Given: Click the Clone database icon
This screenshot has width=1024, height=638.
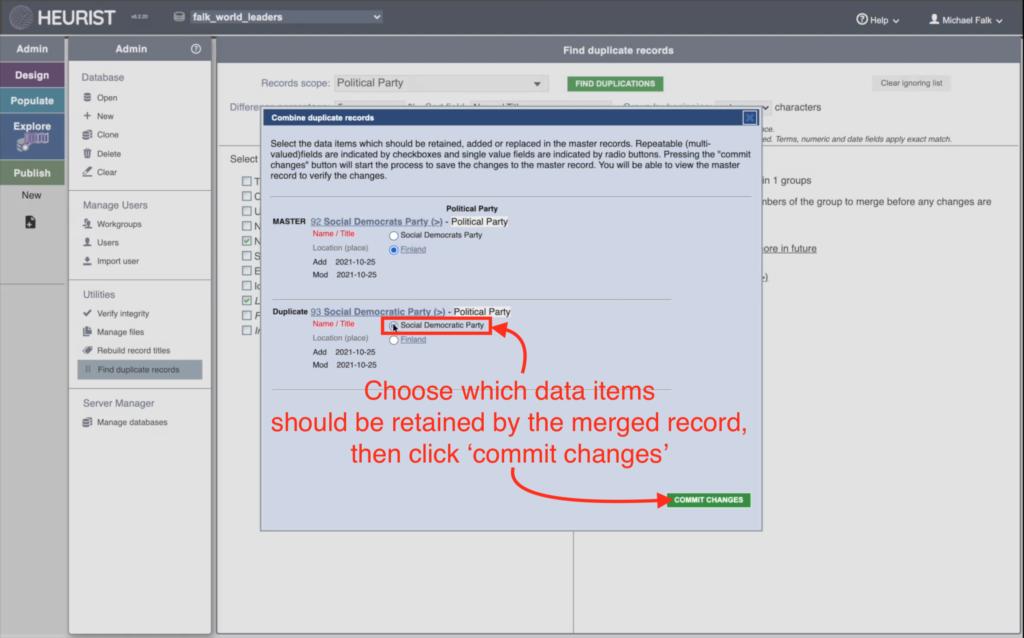Looking at the screenshot, I should [x=87, y=135].
